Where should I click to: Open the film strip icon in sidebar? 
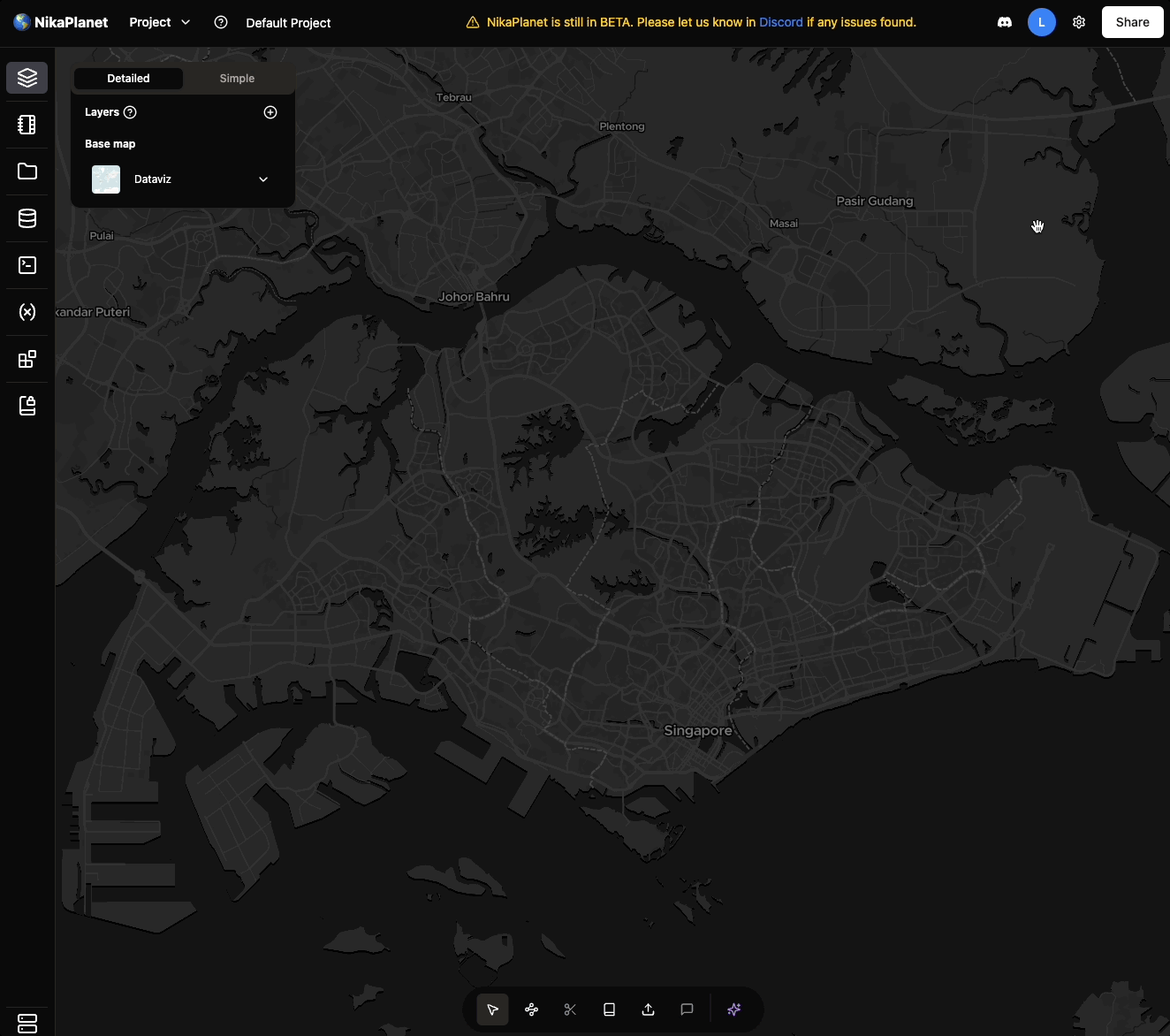(x=27, y=125)
